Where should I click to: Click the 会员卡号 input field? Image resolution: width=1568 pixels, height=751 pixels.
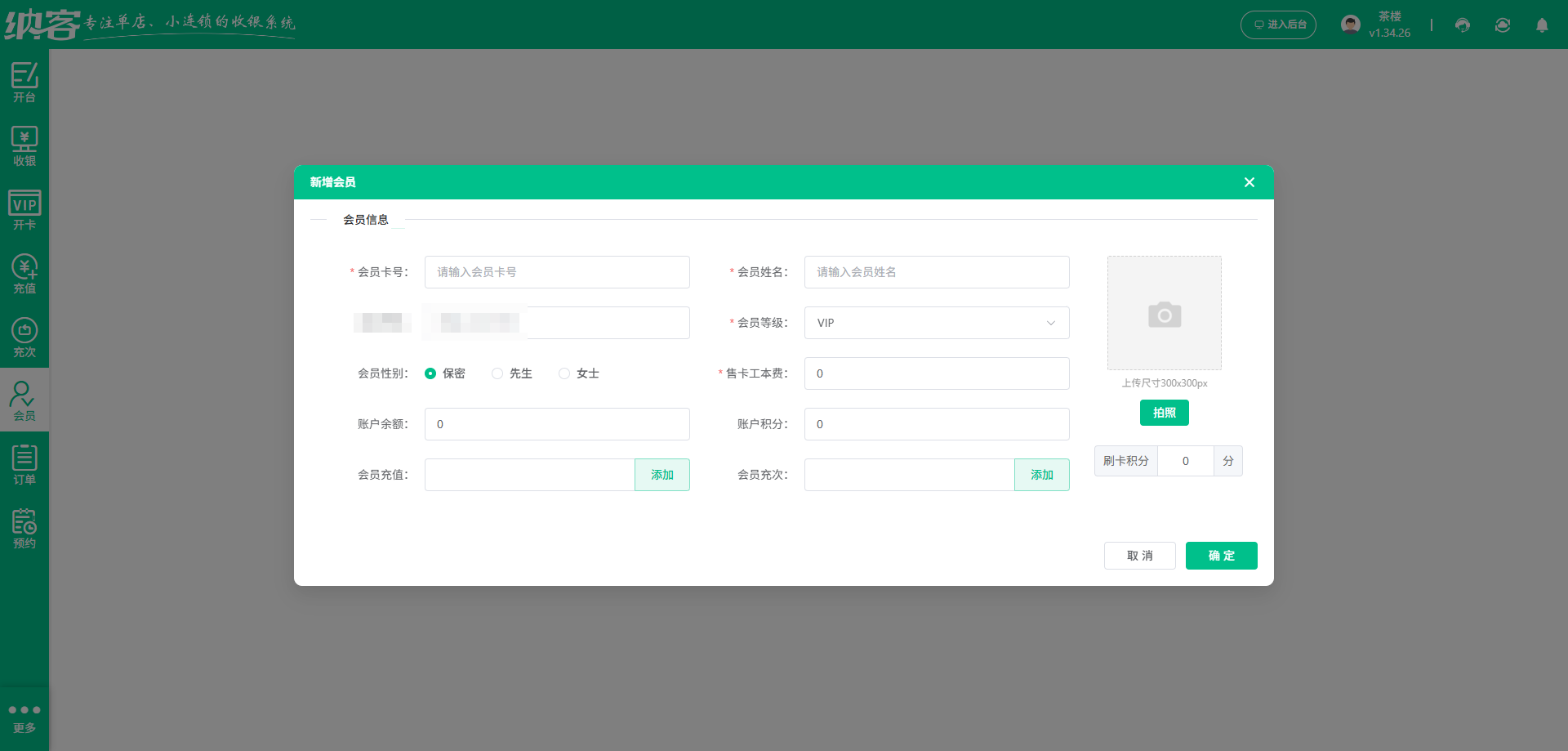coord(556,272)
